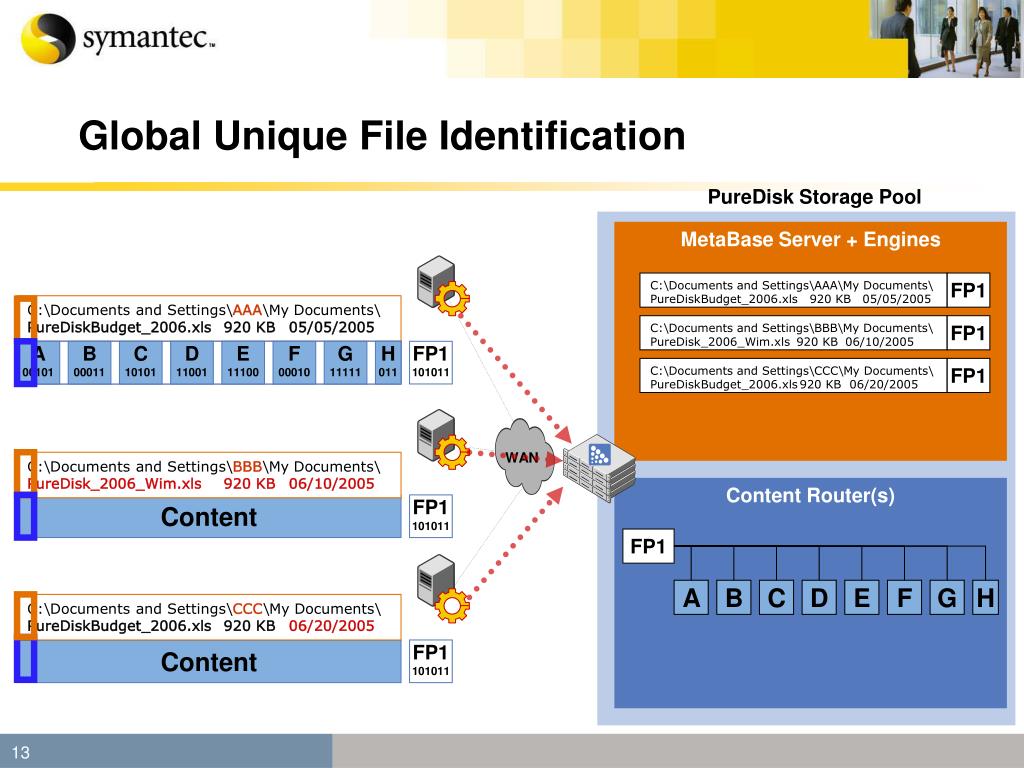Click the CCC file path metadata box
The image size is (1024, 768).
[208, 617]
